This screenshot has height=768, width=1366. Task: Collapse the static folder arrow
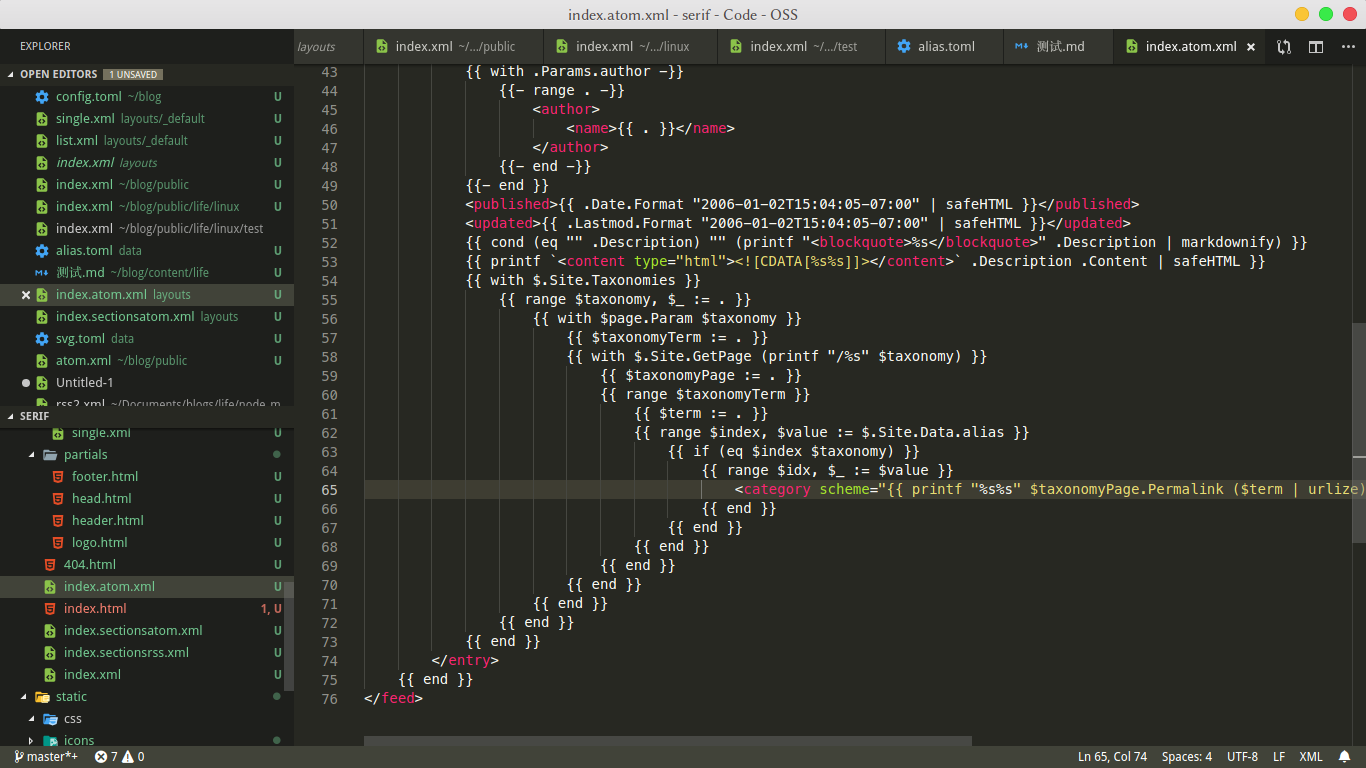coord(23,697)
